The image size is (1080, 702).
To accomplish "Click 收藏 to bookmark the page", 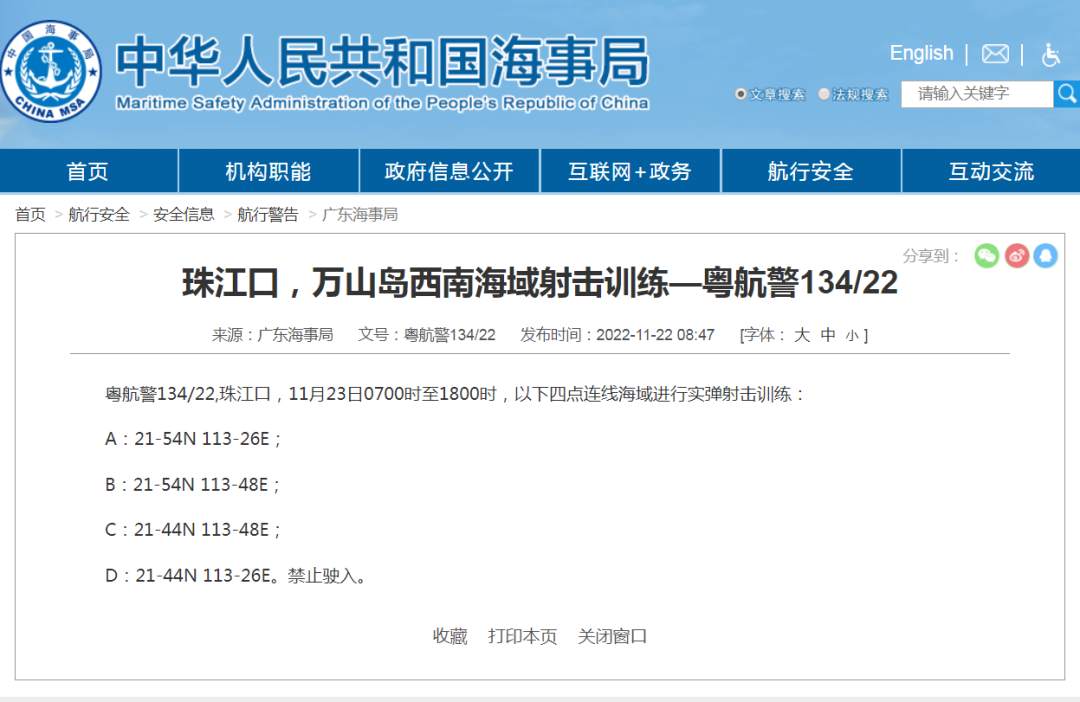I will point(450,636).
